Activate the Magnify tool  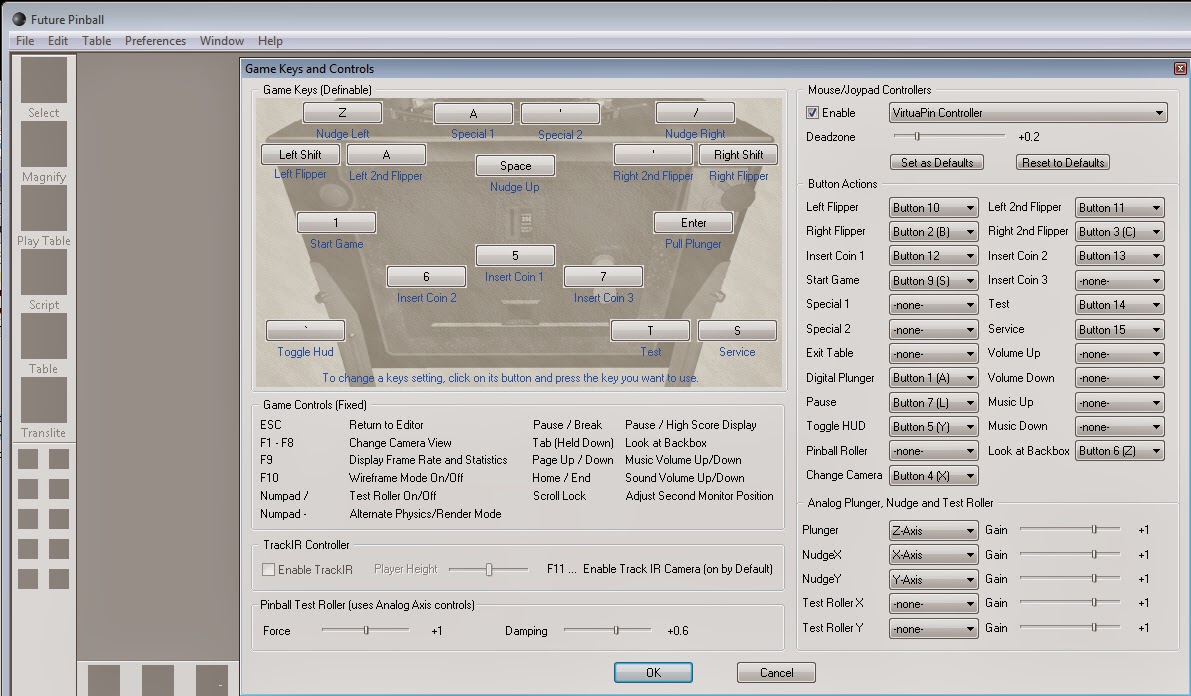tap(43, 145)
